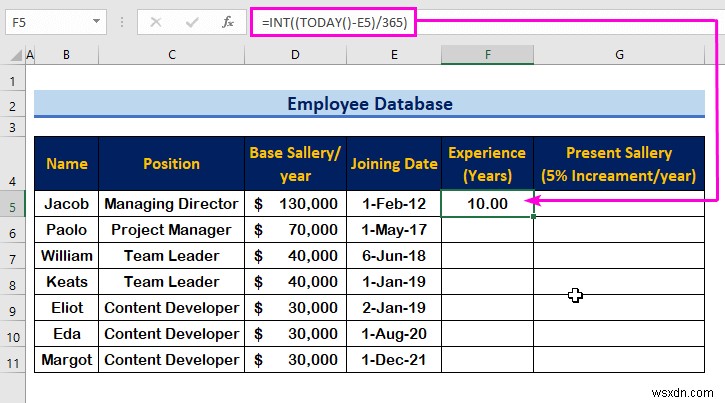Image resolution: width=725 pixels, height=403 pixels.
Task: Click the Select All corner triangle
Action: [17, 55]
